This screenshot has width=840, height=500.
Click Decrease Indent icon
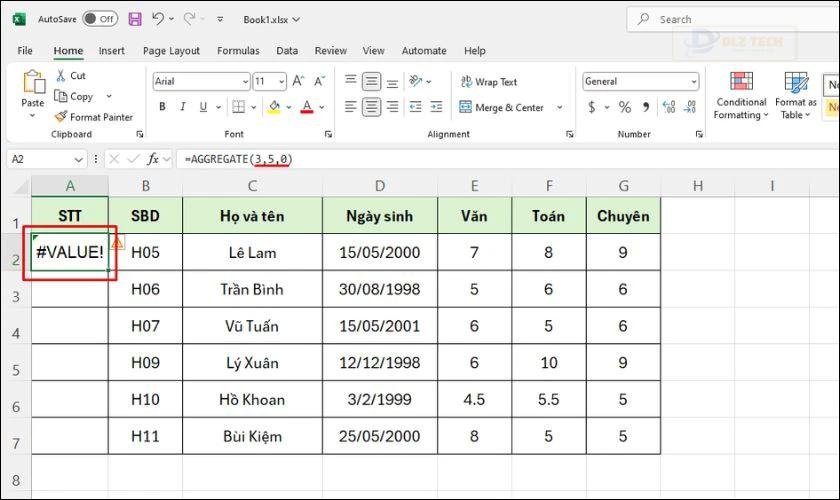pos(416,107)
